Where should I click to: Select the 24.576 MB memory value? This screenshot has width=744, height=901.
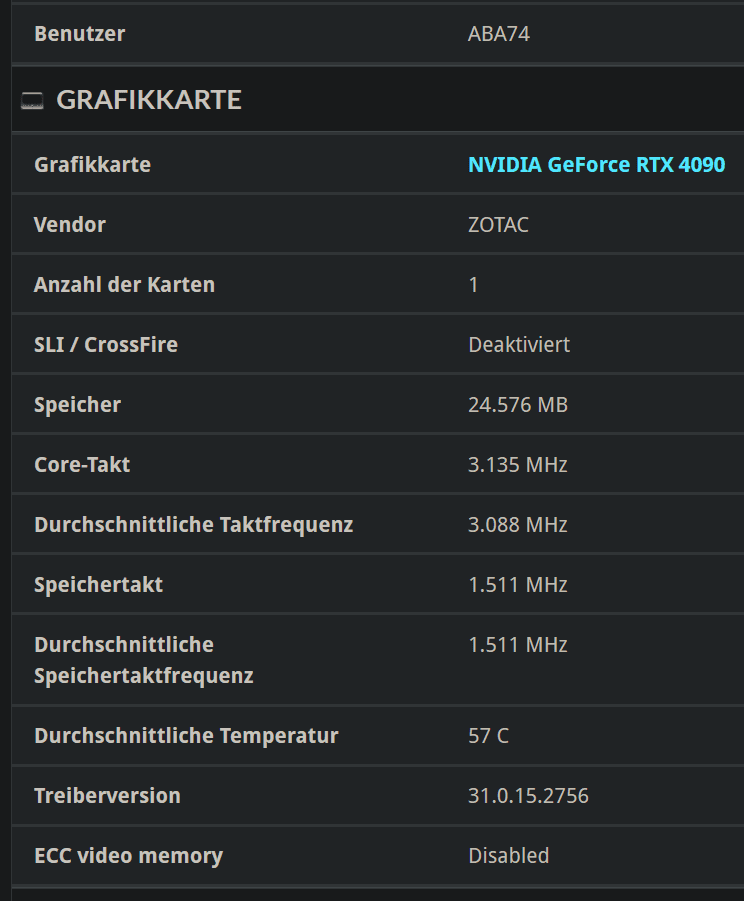pyautogui.click(x=517, y=405)
